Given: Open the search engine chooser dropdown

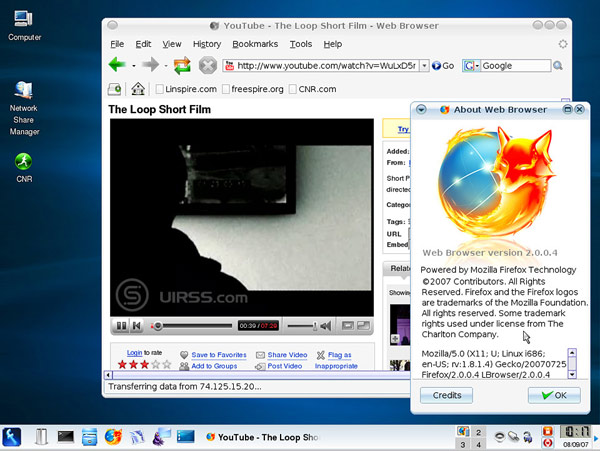Looking at the screenshot, I should point(470,66).
